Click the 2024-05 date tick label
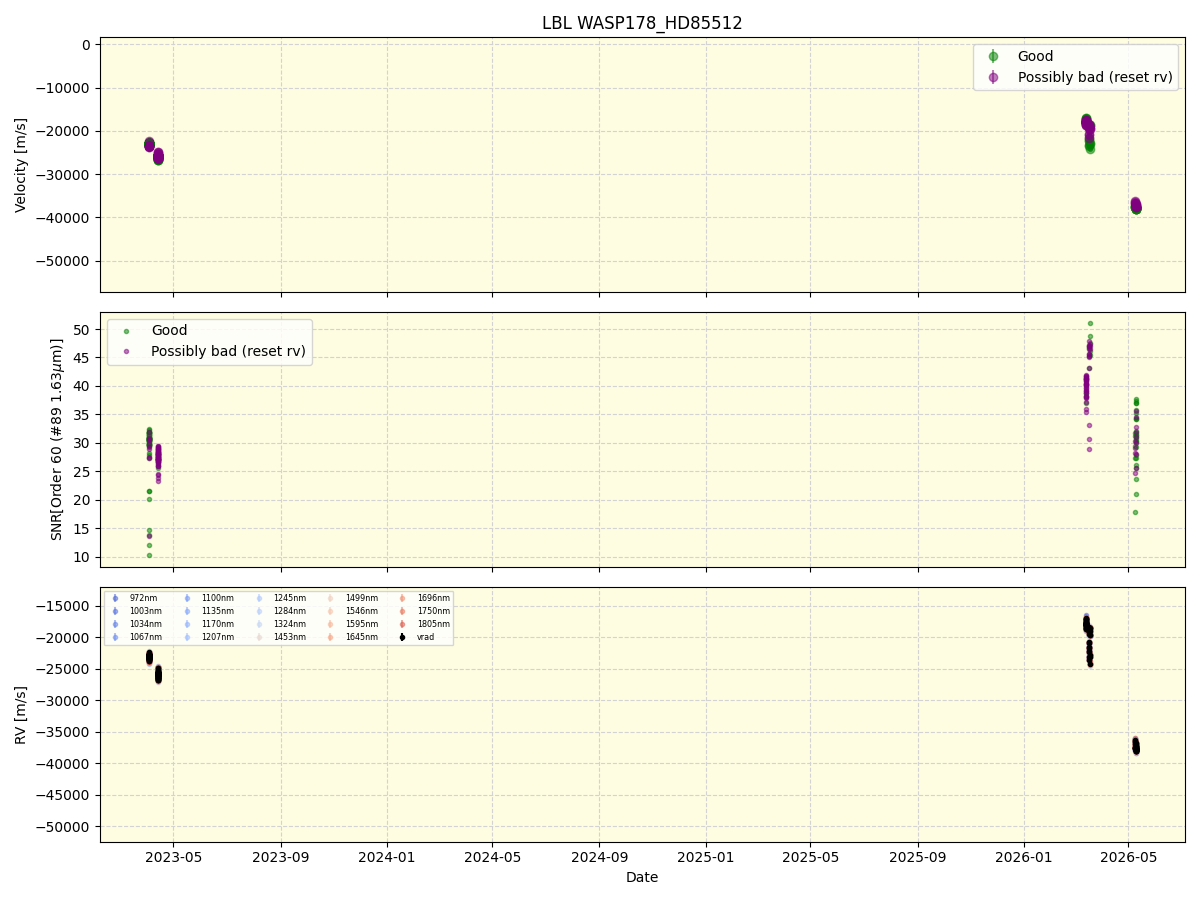 [493, 857]
